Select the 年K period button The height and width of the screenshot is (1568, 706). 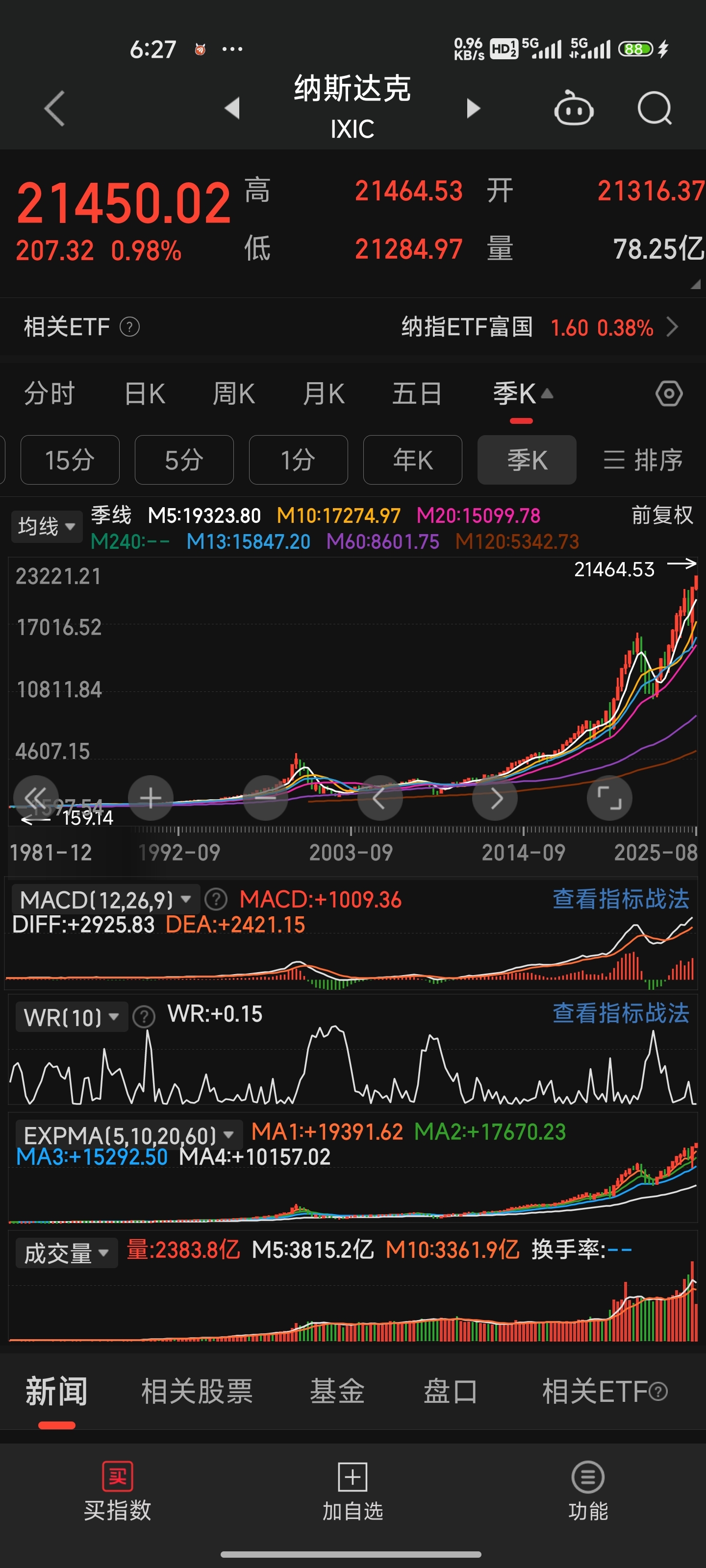coord(412,460)
